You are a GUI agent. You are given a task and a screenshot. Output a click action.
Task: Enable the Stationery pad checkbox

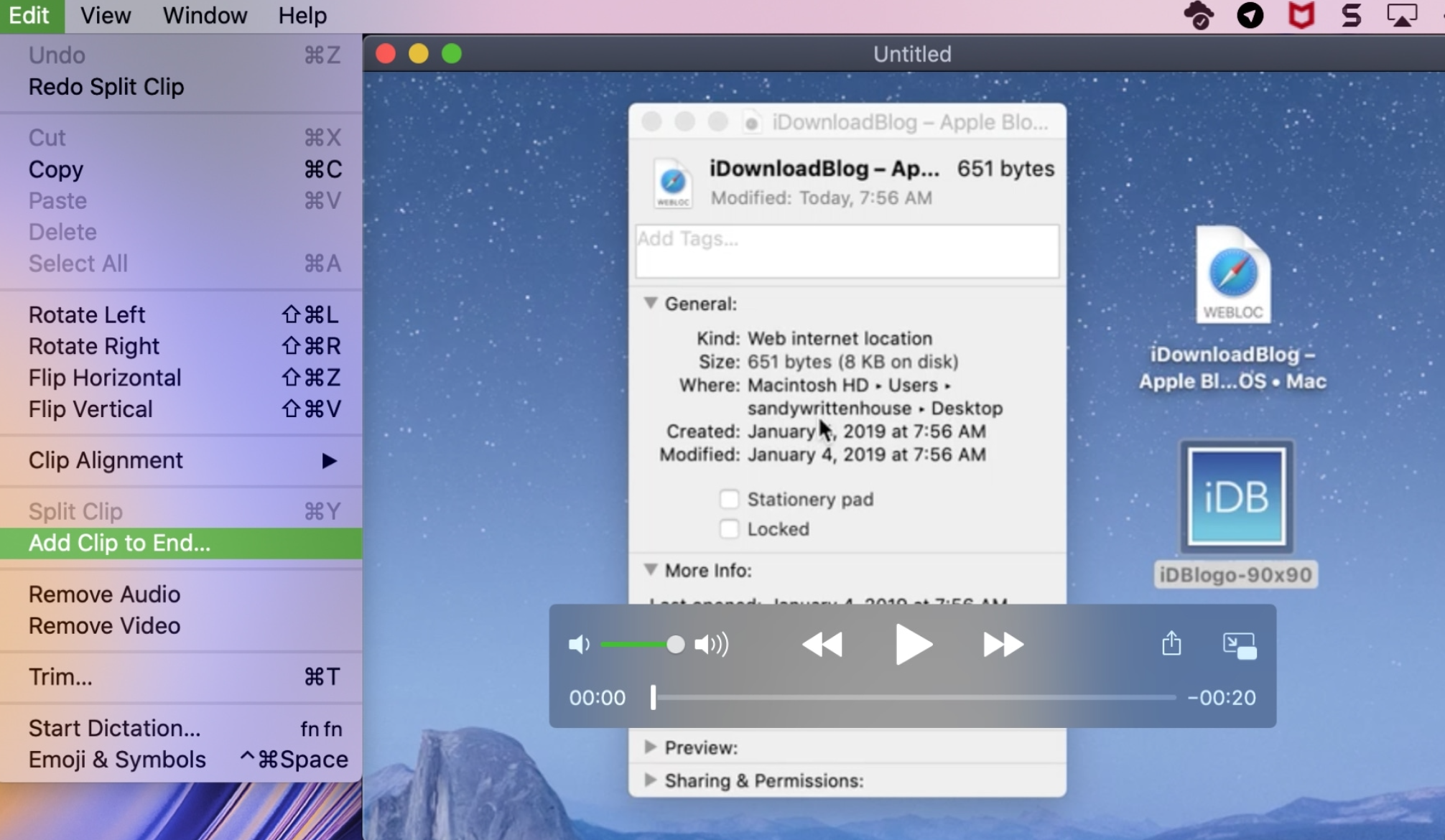[728, 498]
